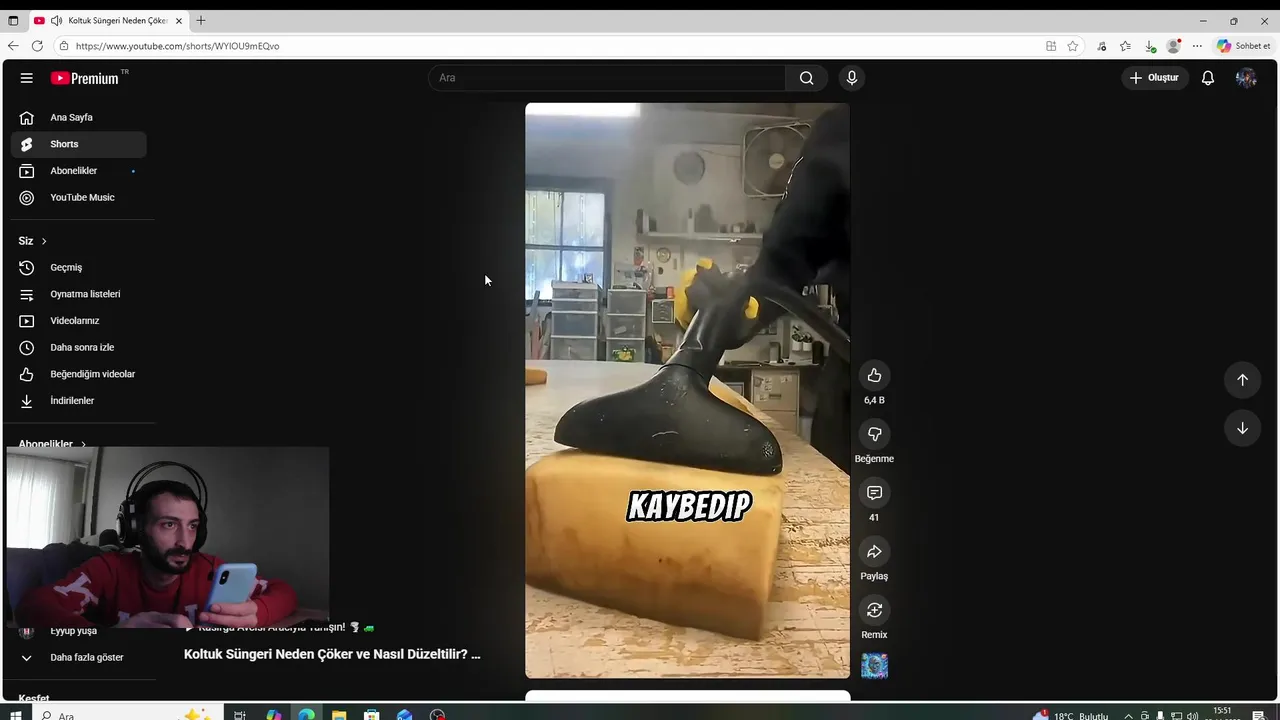1280x720 pixels.
Task: Expand Abonelikler section header
Action: coord(52,444)
